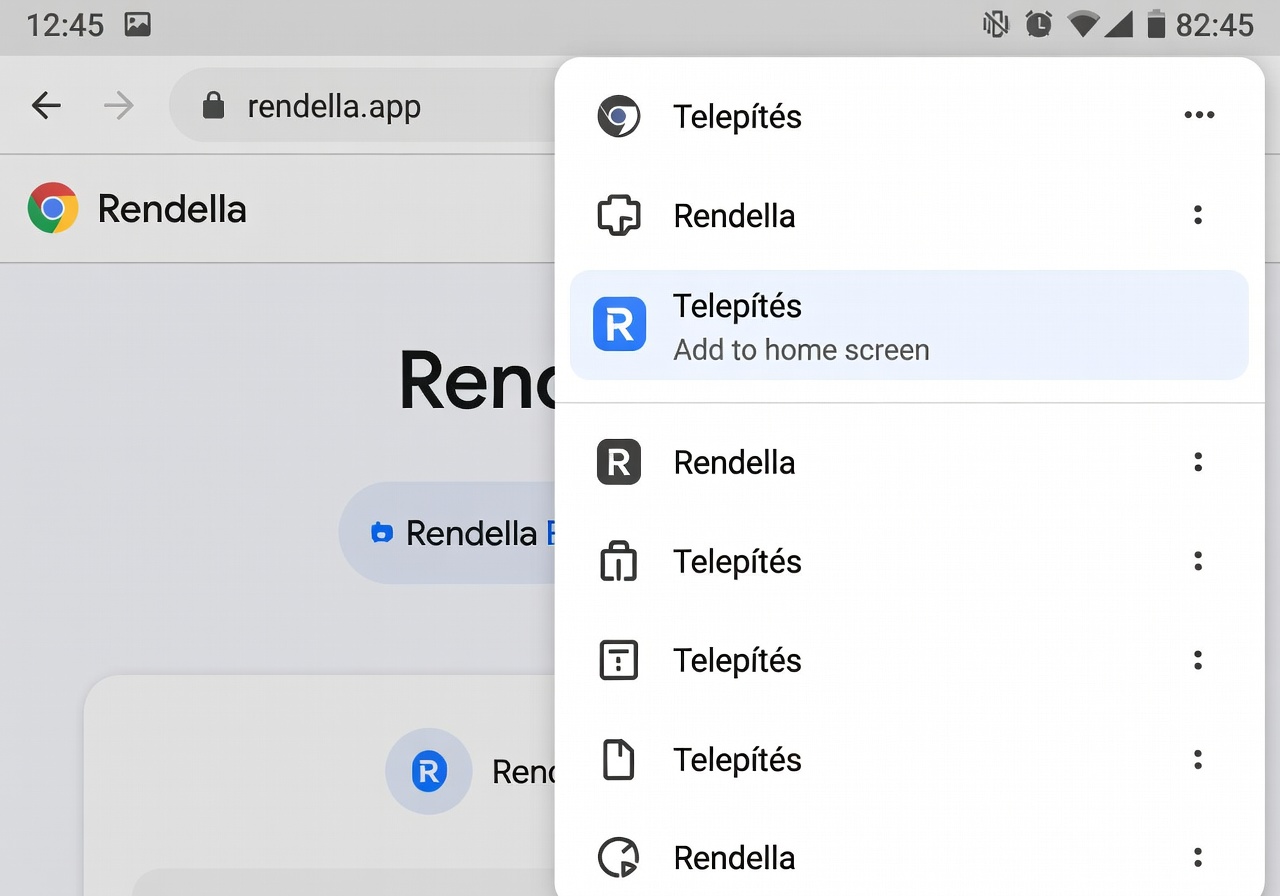Click the blue R app icon

[x=619, y=325]
